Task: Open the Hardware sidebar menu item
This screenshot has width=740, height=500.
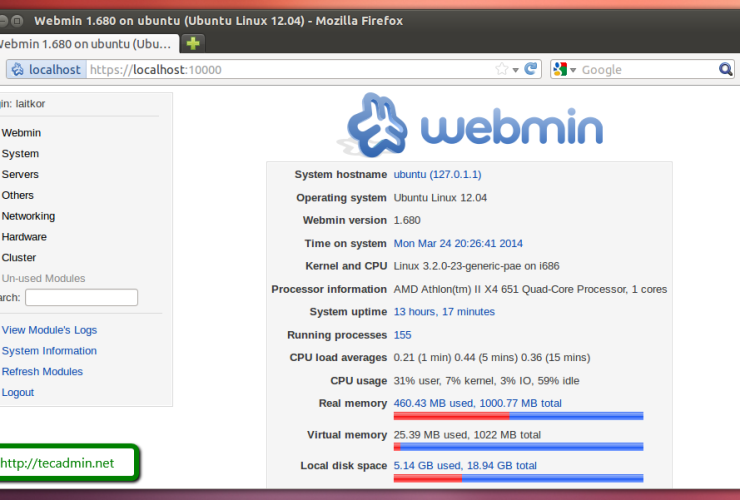Action: click(24, 237)
